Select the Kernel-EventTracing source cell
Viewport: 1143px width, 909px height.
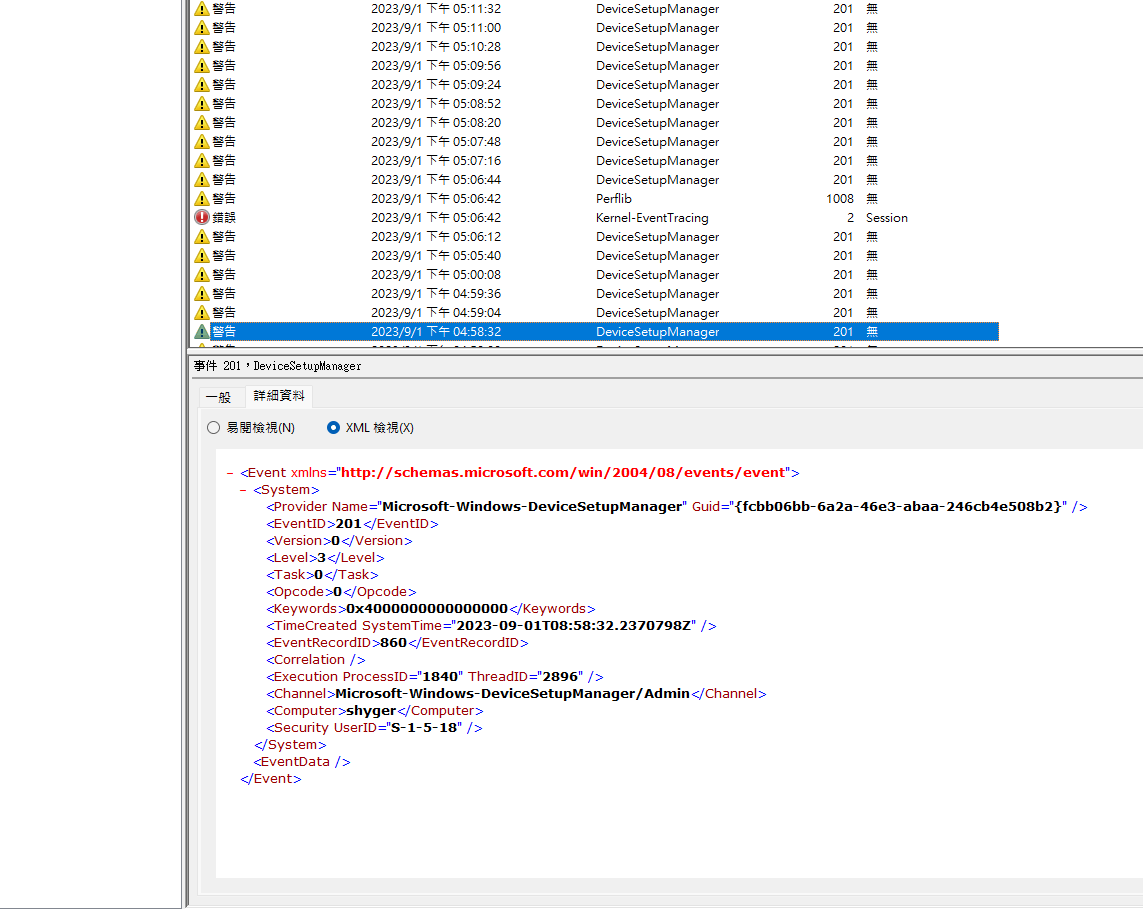652,218
